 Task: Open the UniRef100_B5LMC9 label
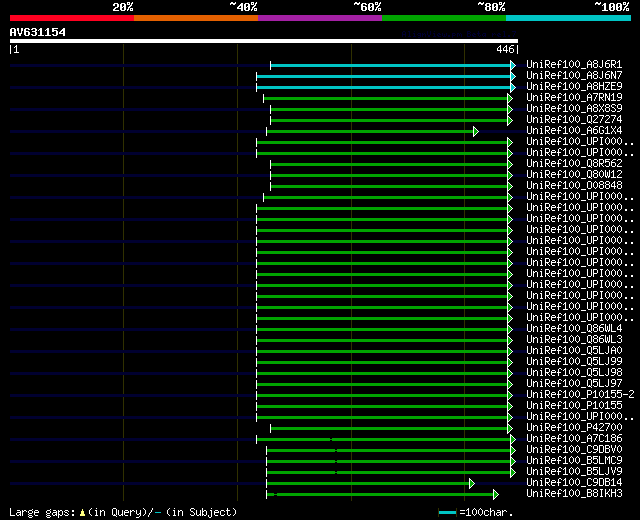(574, 461)
